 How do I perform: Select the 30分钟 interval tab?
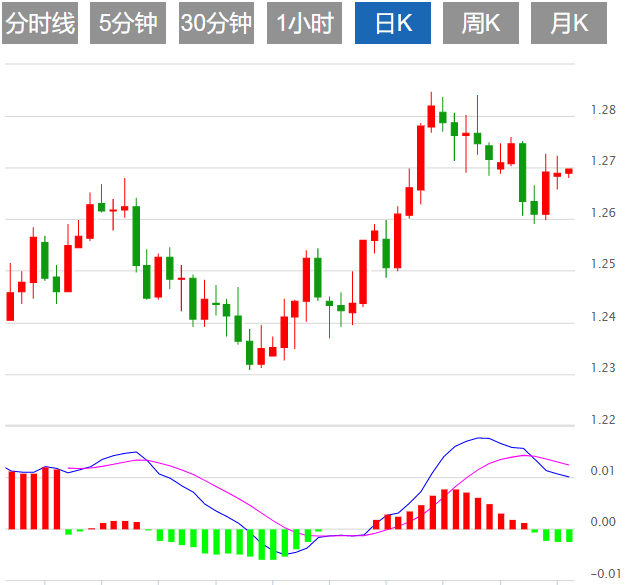click(x=216, y=23)
